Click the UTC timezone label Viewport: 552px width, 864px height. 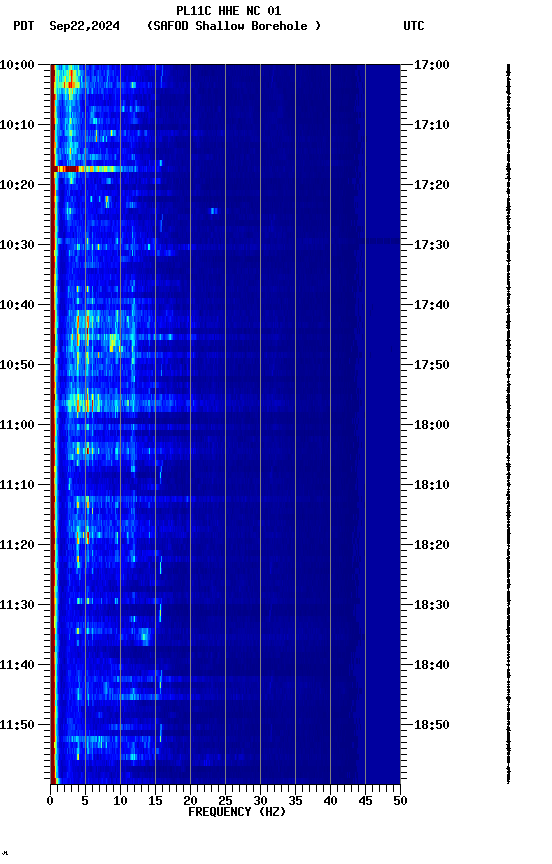click(x=414, y=26)
